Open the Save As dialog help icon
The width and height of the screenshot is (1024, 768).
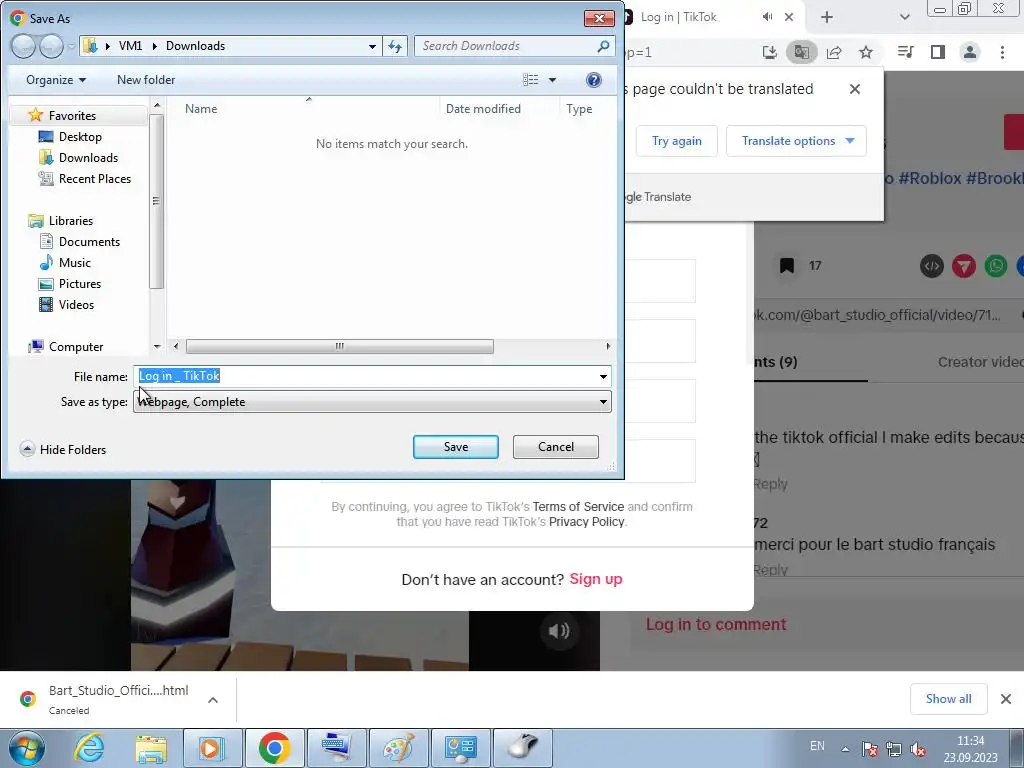(x=594, y=80)
